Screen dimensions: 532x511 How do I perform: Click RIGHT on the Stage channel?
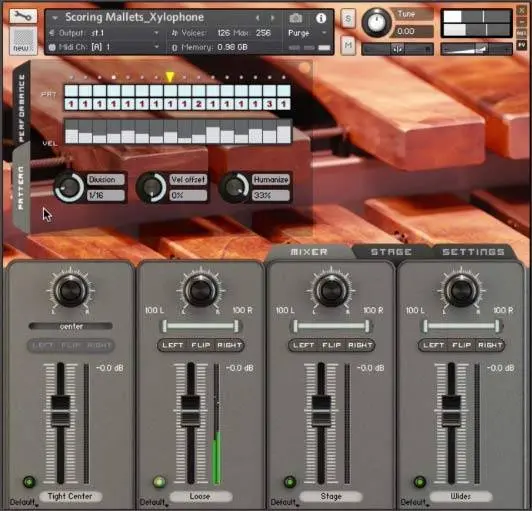[x=360, y=345]
